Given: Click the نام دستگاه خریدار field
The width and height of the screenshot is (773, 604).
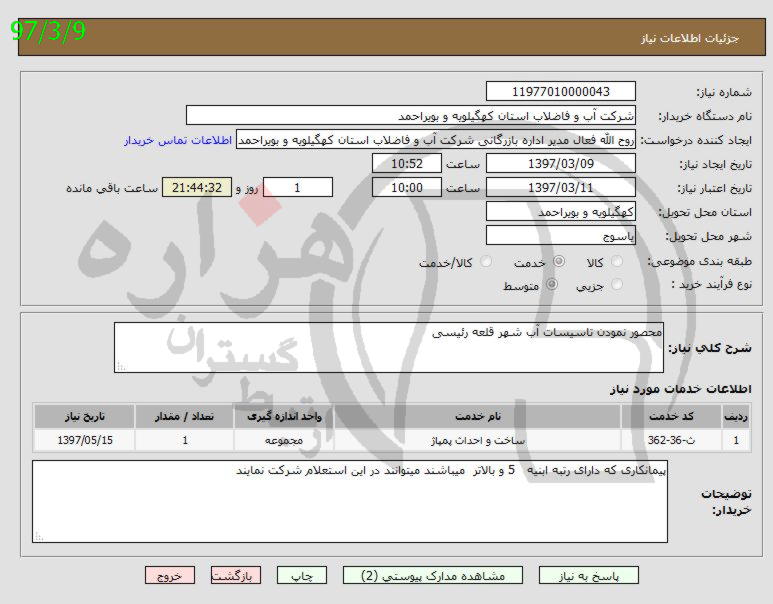Looking at the screenshot, I should (x=411, y=115).
